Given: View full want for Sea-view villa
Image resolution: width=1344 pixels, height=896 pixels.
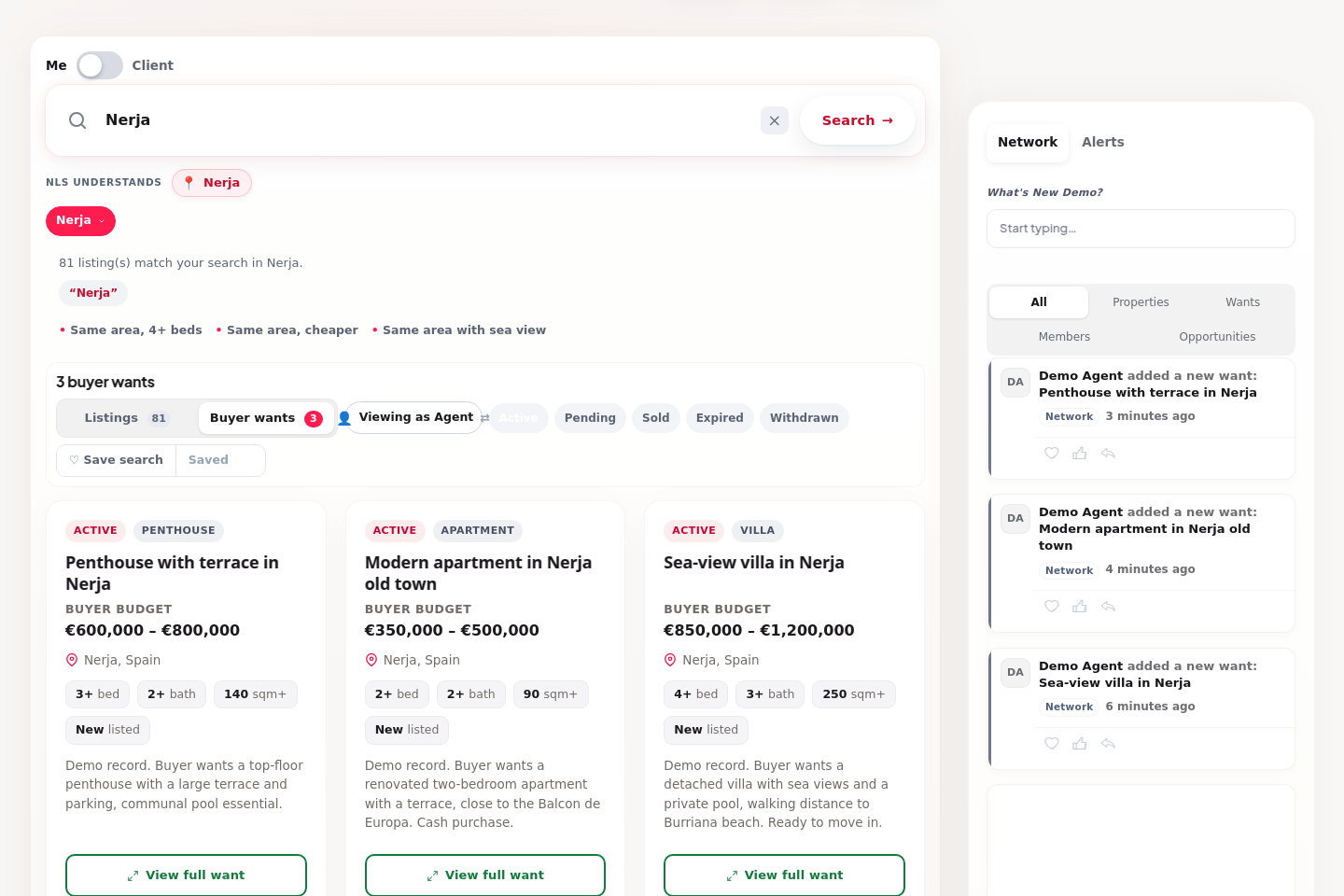Looking at the screenshot, I should point(784,875).
